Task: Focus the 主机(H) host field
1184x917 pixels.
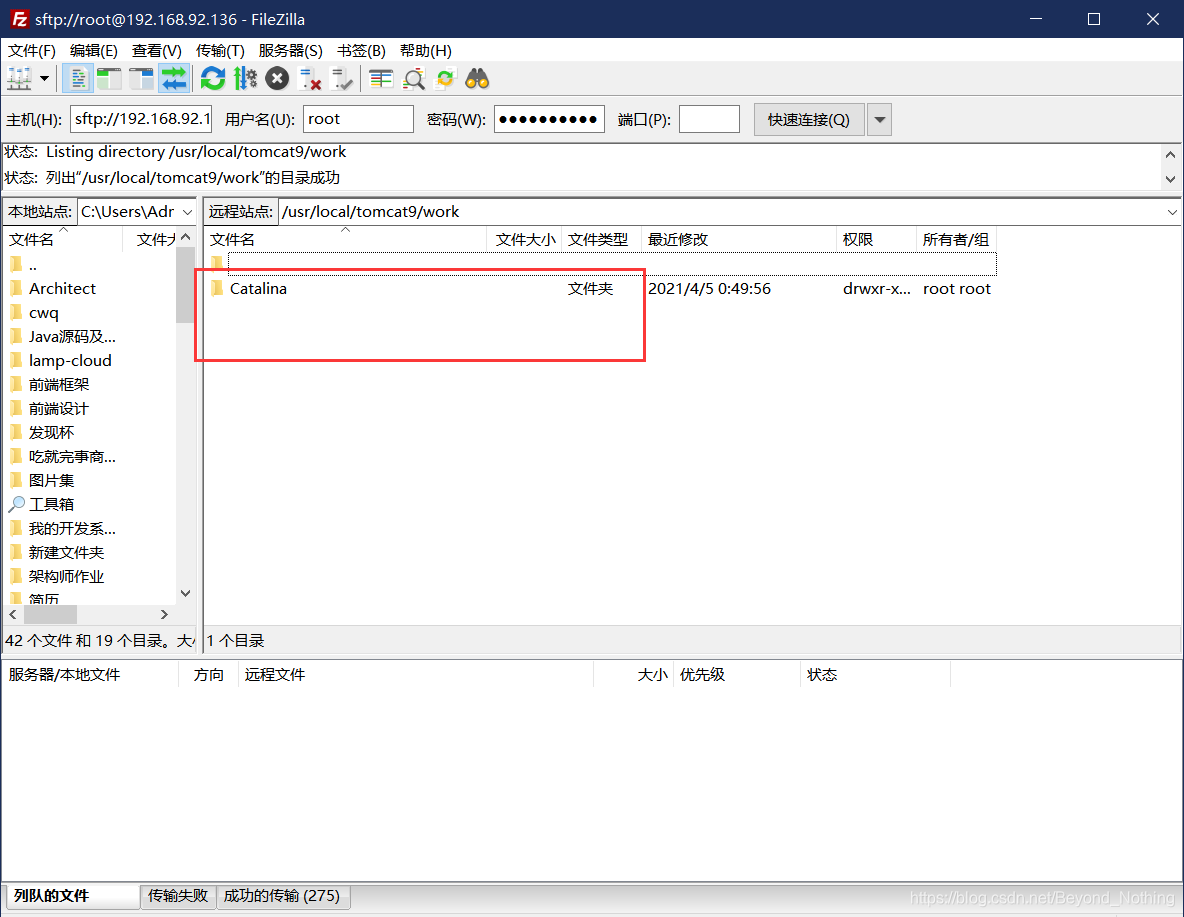Action: [x=141, y=119]
